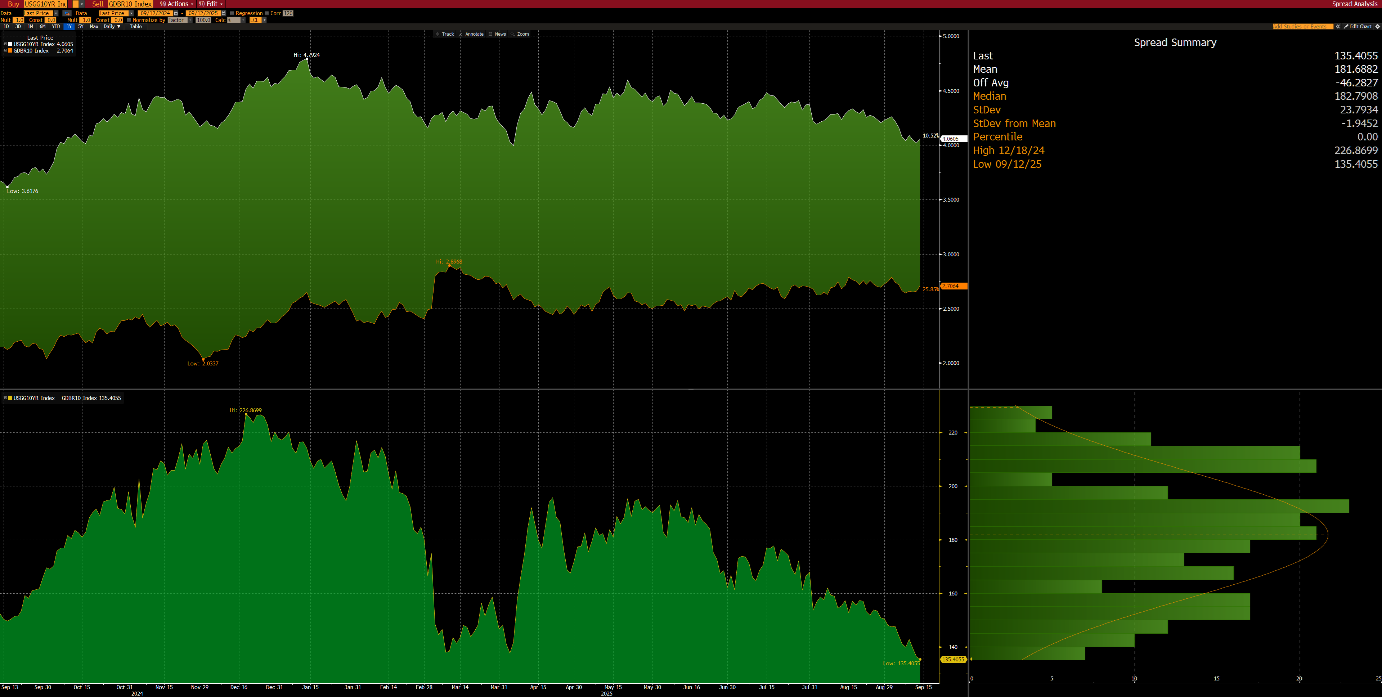Click the Buy security input field
1382x697 pixels.
tap(45, 4)
